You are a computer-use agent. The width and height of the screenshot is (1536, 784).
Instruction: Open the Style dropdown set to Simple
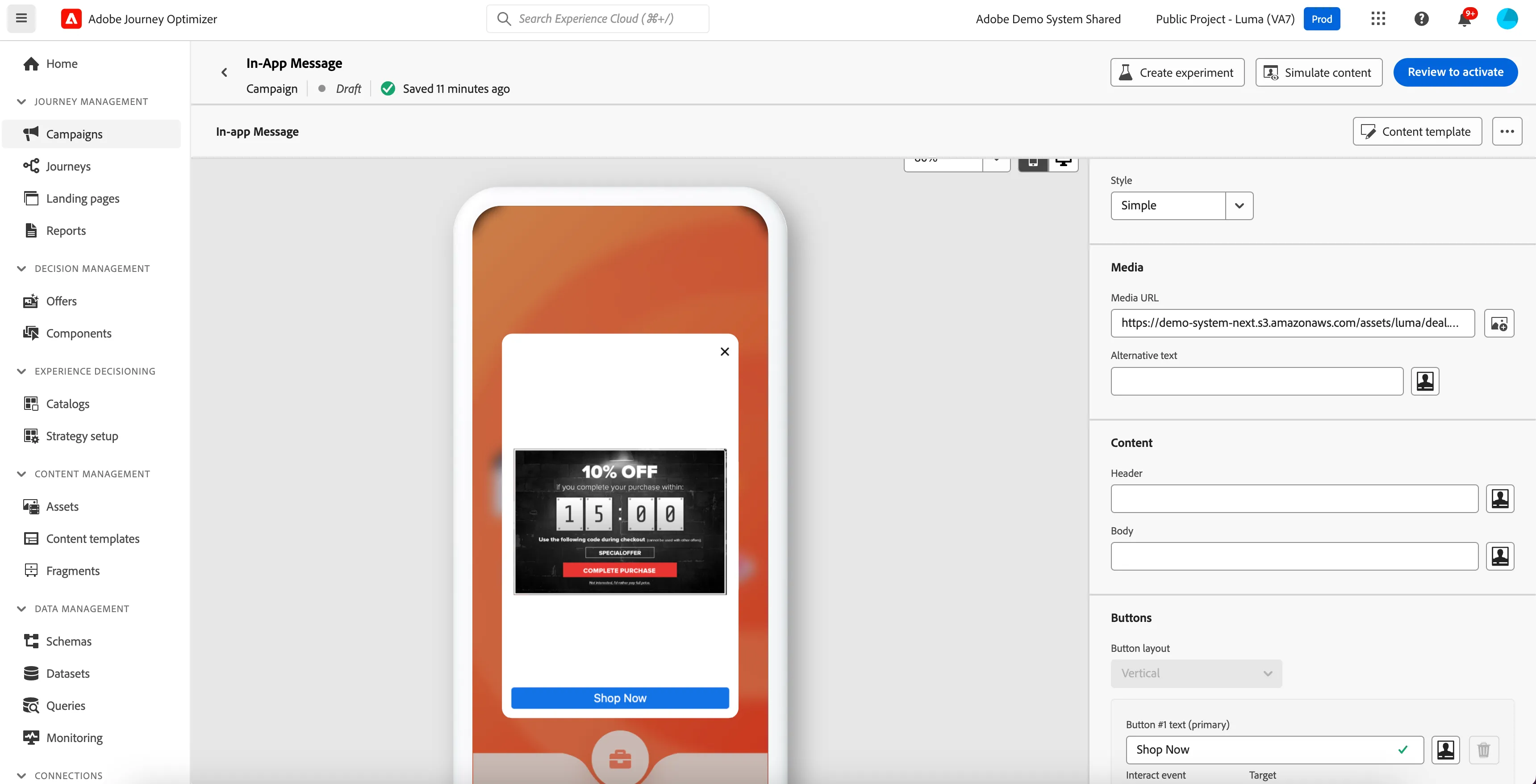pyautogui.click(x=1182, y=206)
